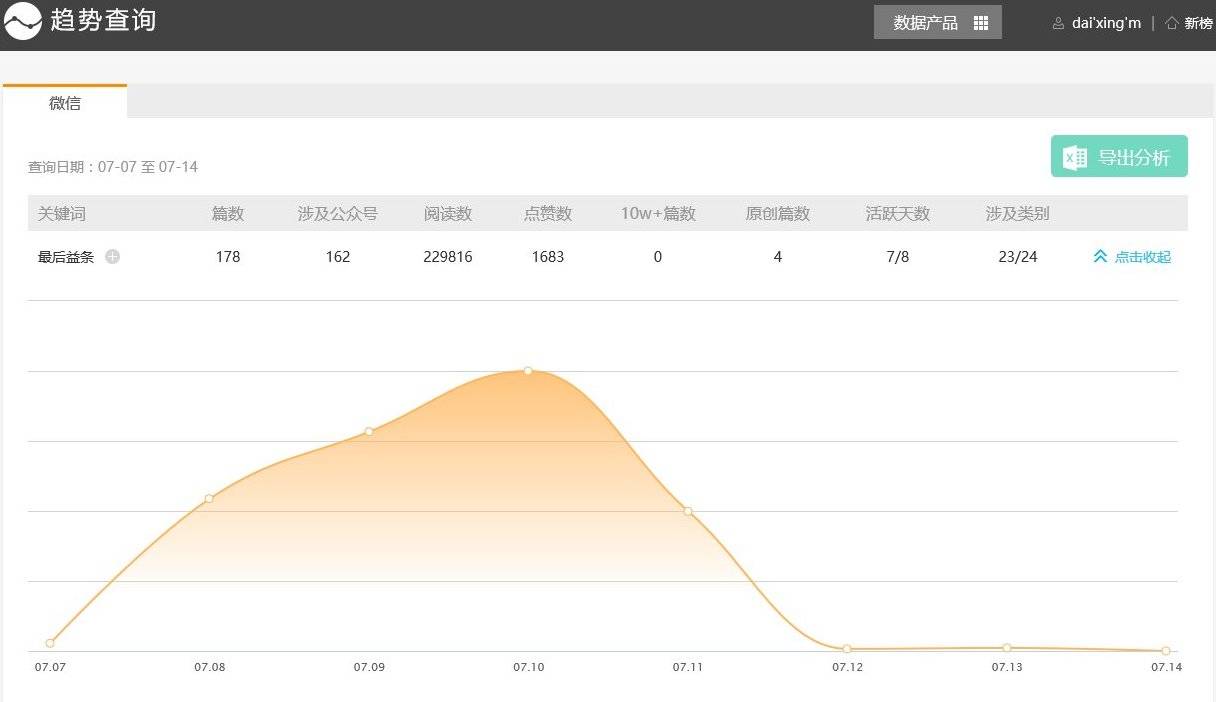Select the chart data point for 07.11
Screen dimensions: 1216x702
coord(688,511)
